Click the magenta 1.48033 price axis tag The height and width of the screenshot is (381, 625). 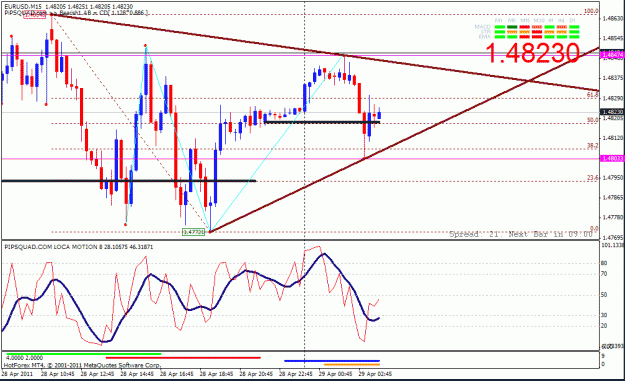coord(612,159)
